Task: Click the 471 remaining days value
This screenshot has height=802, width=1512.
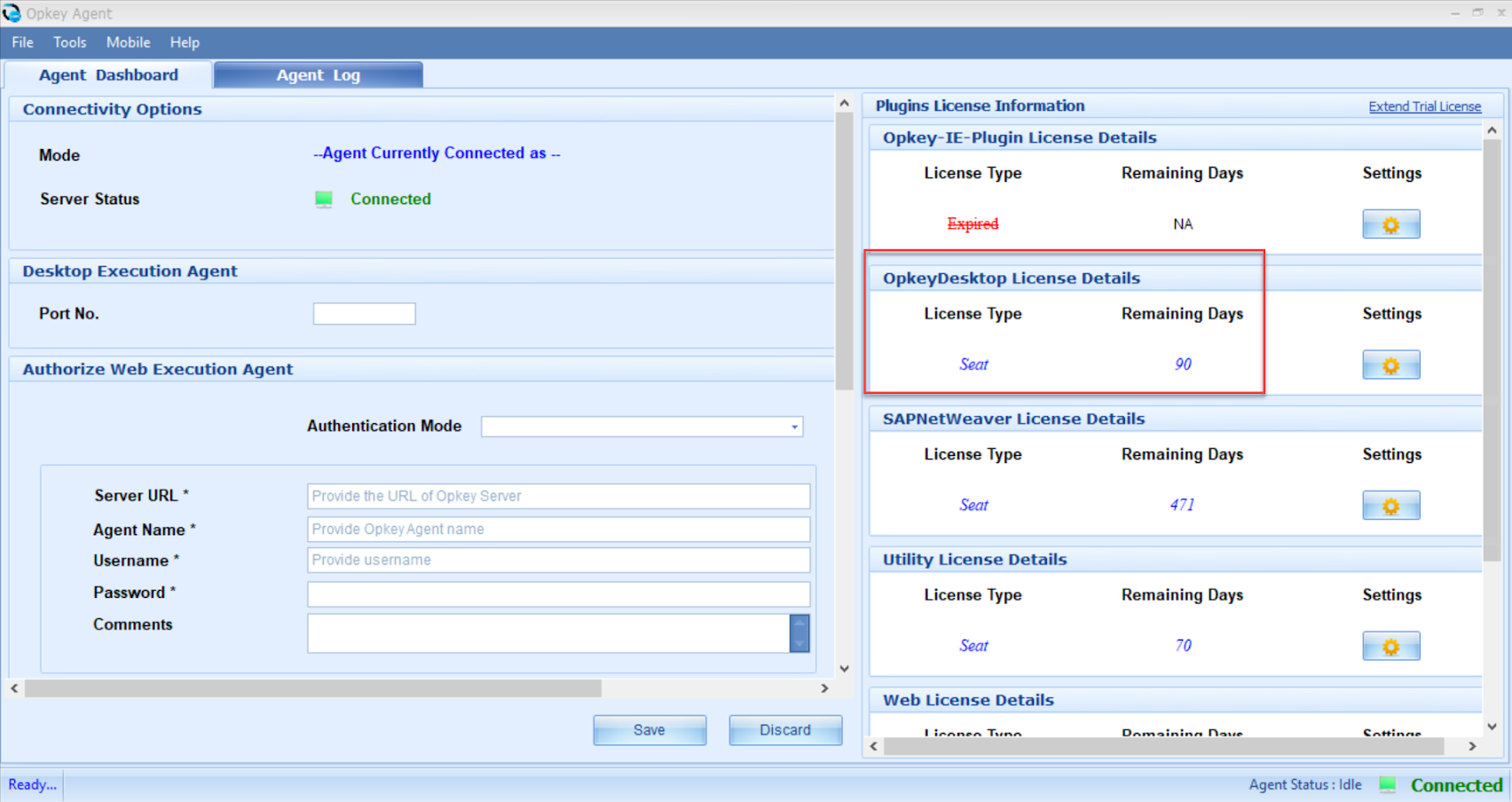Action: pyautogui.click(x=1182, y=506)
